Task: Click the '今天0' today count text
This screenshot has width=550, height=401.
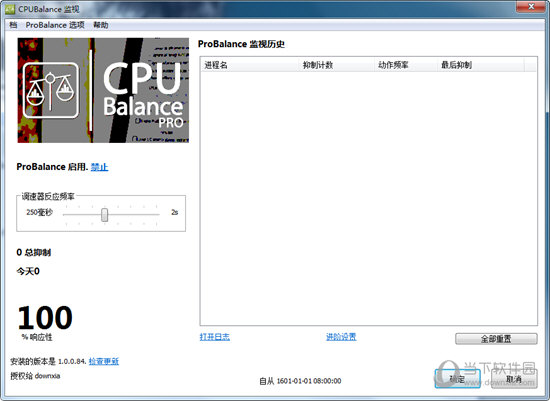Action: click(x=28, y=271)
